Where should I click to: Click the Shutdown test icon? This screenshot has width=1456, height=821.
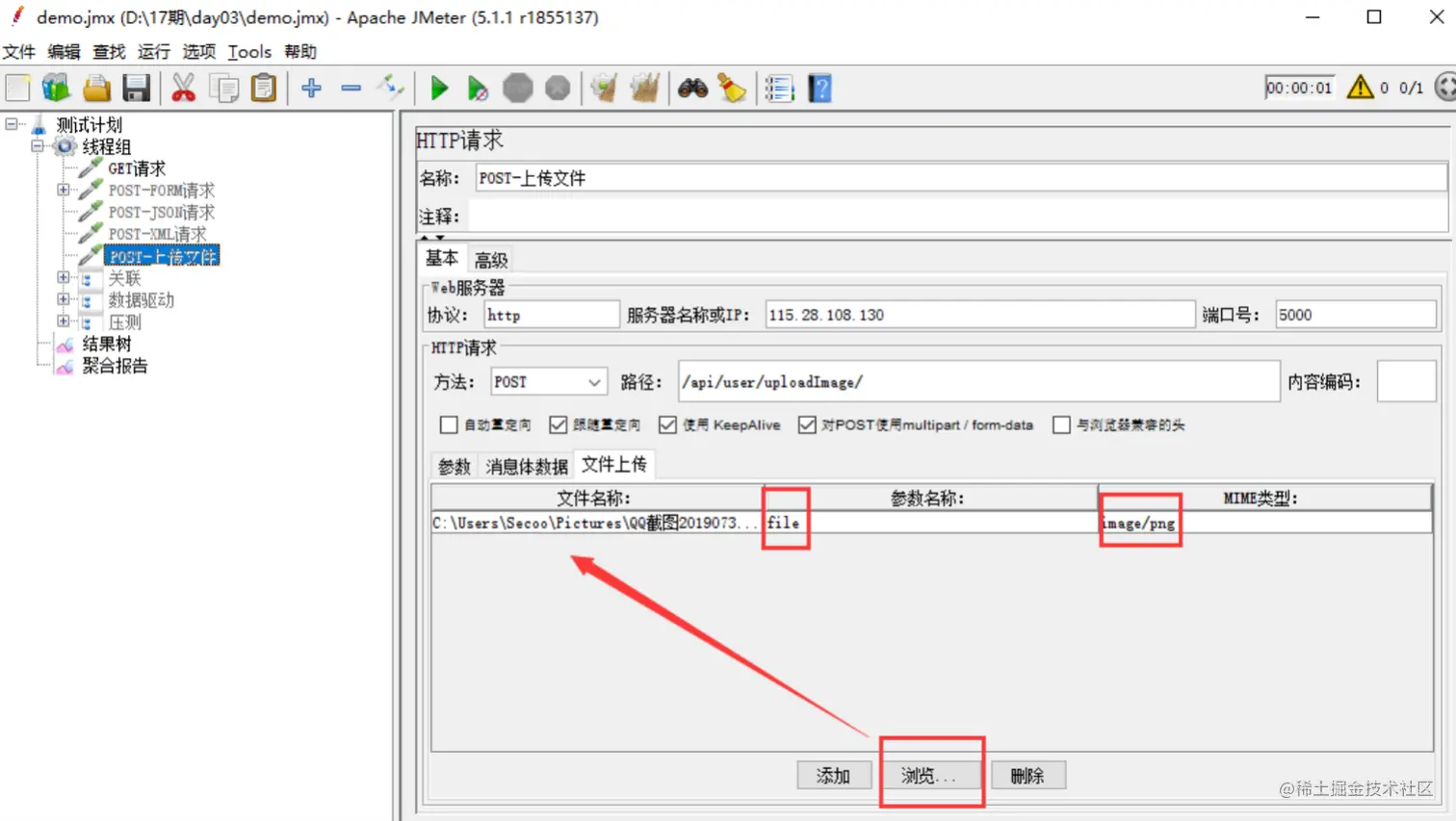[x=558, y=89]
